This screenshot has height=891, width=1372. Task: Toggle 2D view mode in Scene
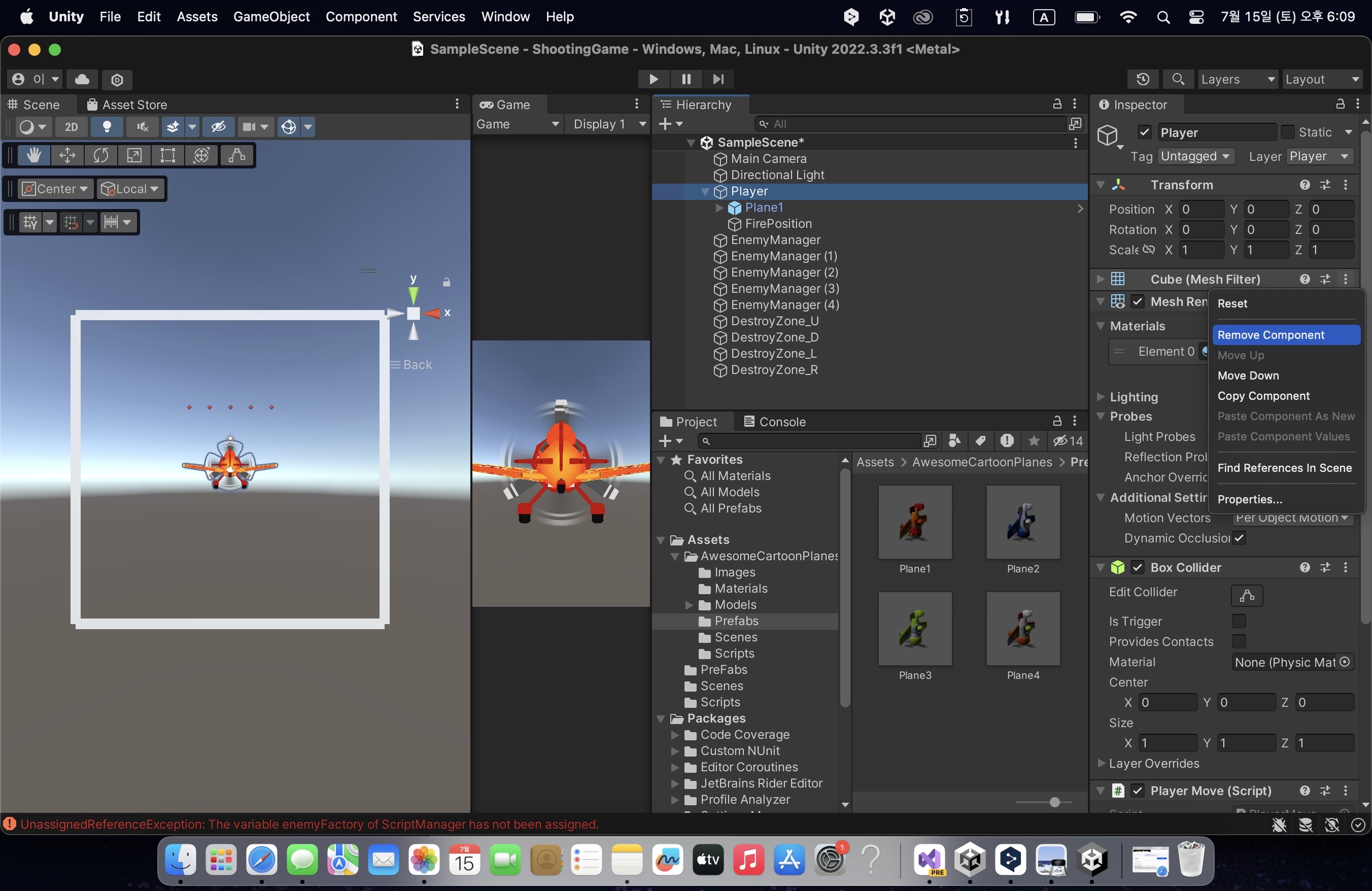point(72,127)
